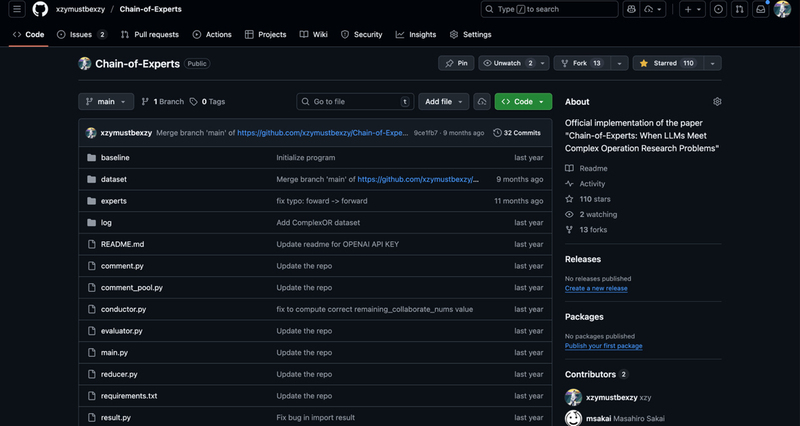The width and height of the screenshot is (800, 426).
Task: Open the Copilot icon in header
Action: pos(631,9)
